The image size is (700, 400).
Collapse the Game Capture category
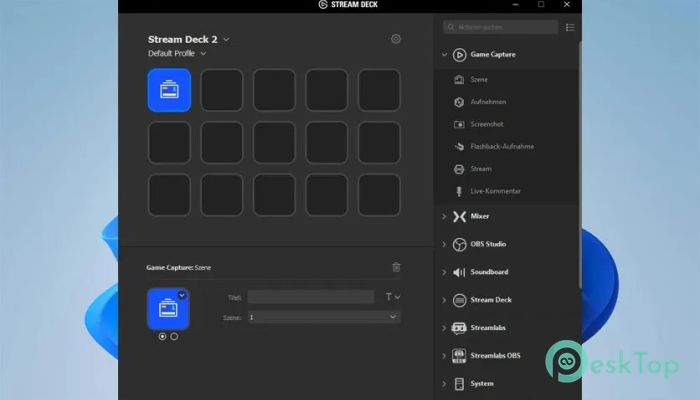[444, 54]
